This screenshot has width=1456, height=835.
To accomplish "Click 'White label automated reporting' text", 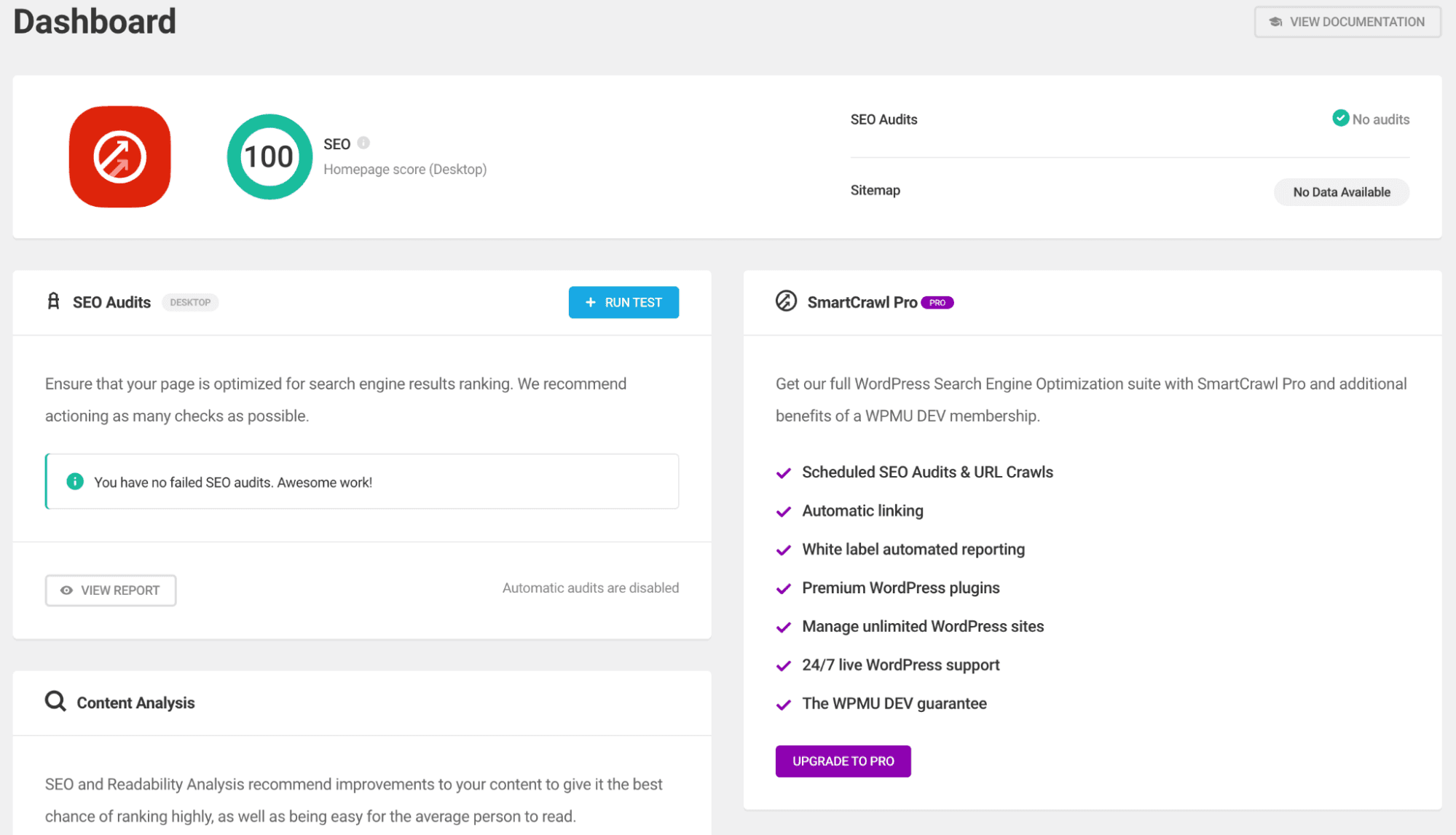I will pos(913,549).
